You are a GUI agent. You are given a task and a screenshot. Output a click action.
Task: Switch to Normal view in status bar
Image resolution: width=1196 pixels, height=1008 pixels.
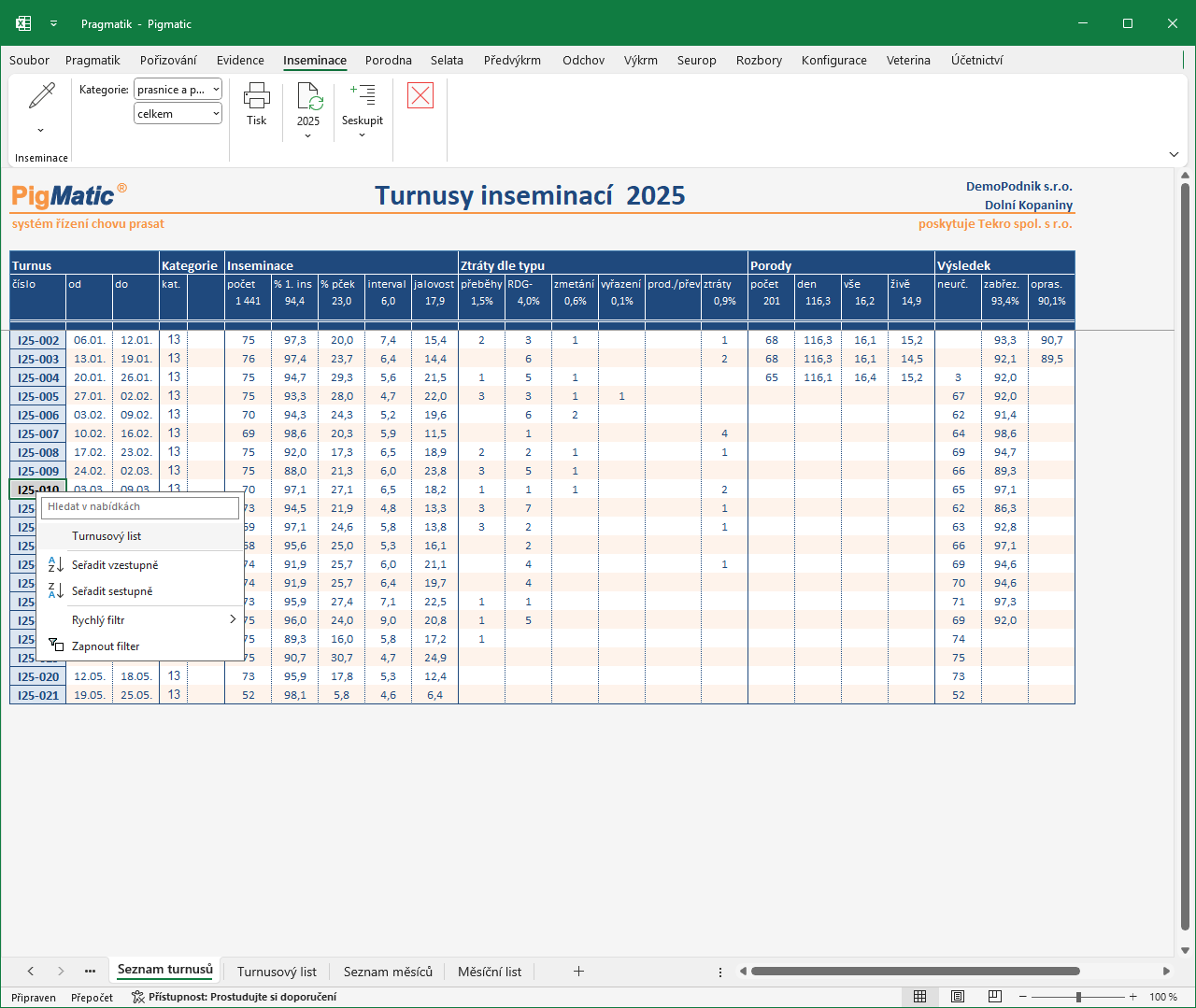919,997
